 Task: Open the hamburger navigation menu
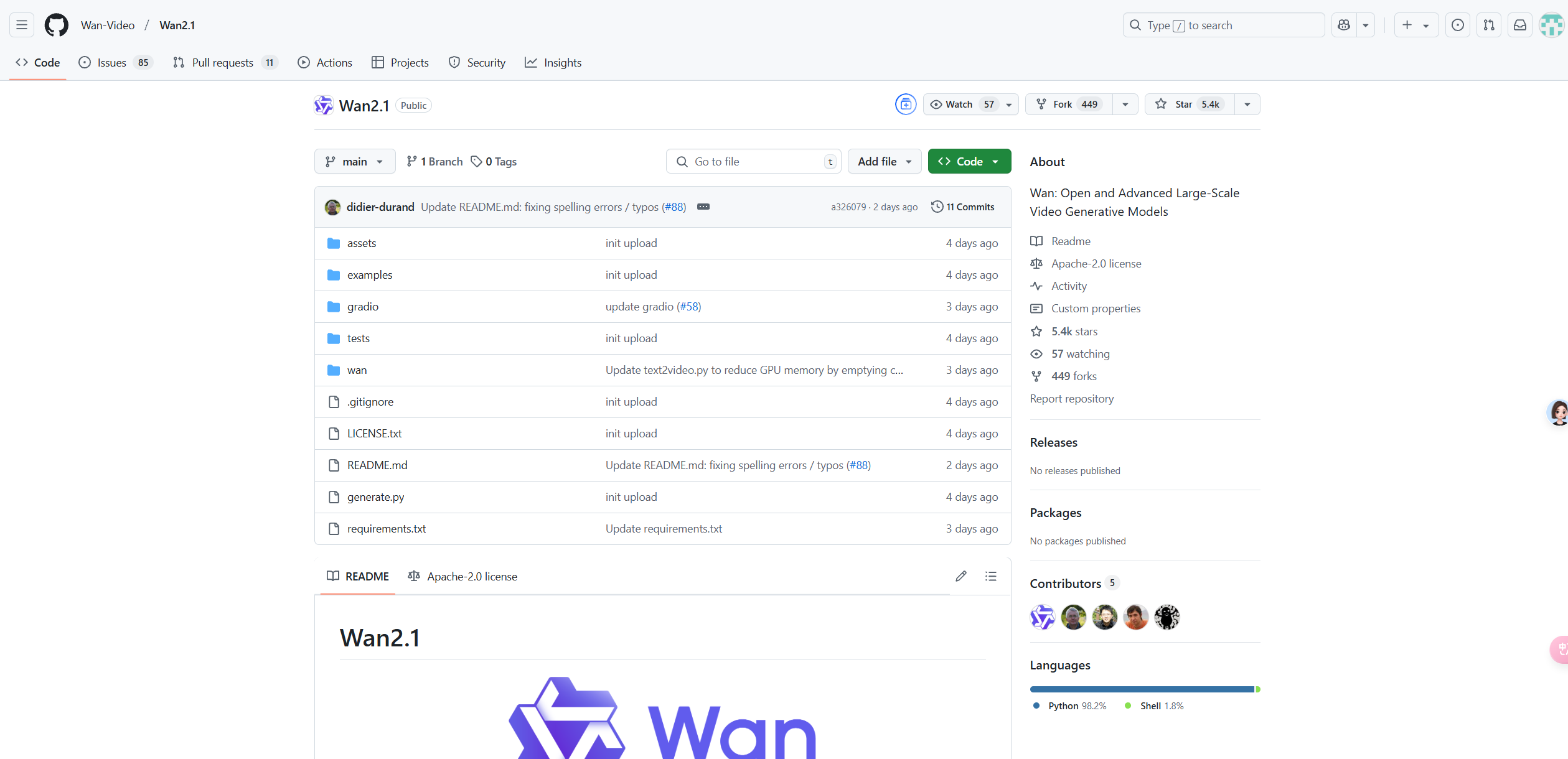(x=22, y=25)
